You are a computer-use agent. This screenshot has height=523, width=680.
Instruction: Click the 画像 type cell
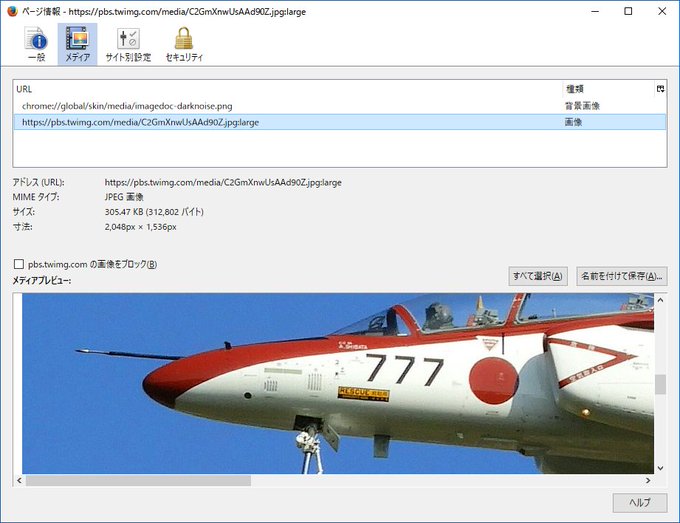click(573, 122)
